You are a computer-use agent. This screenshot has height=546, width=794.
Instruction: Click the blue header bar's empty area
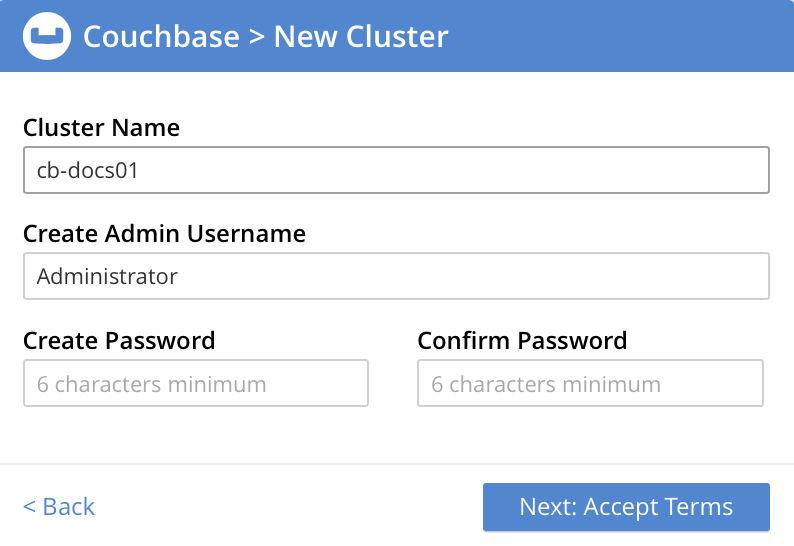coord(620,36)
